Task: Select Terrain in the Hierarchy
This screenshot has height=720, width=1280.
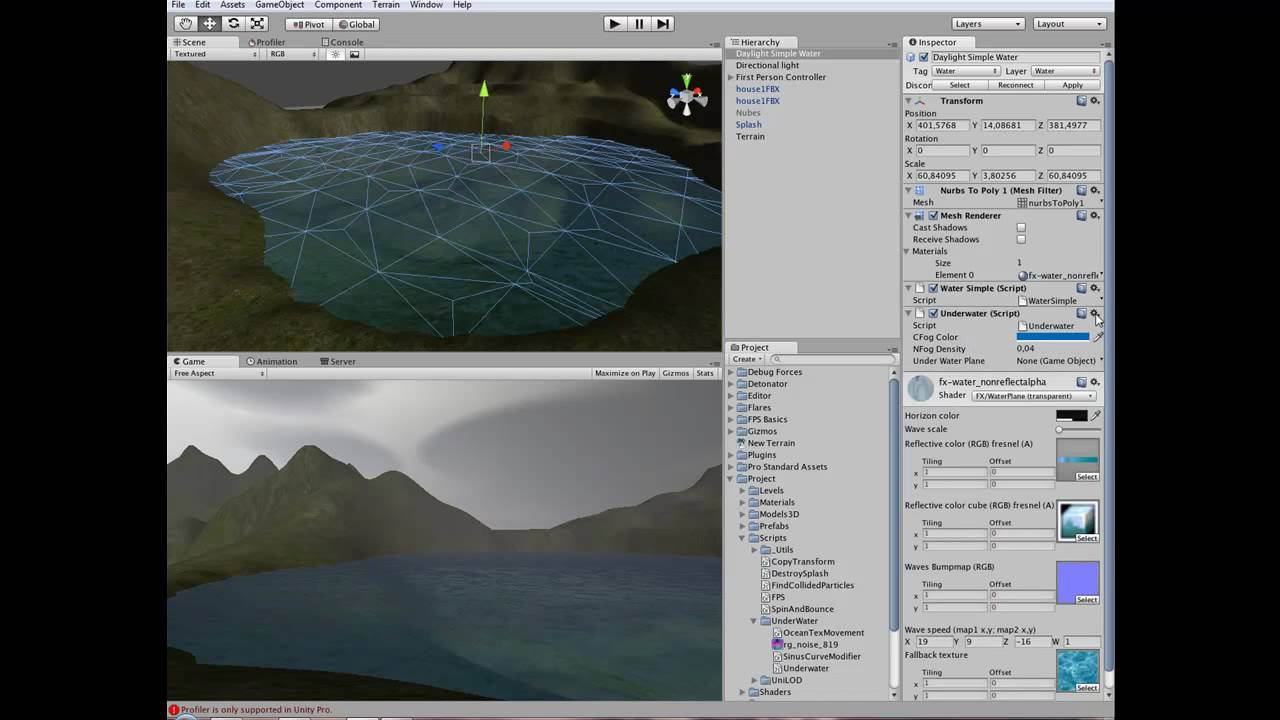Action: pyautogui.click(x=750, y=136)
